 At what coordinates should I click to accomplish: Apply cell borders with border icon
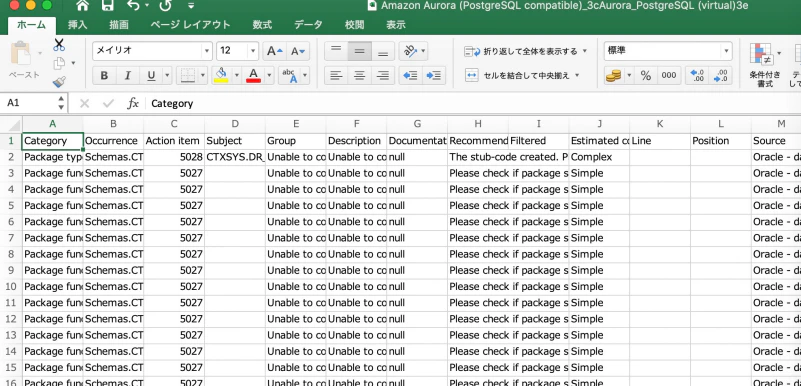[x=188, y=76]
